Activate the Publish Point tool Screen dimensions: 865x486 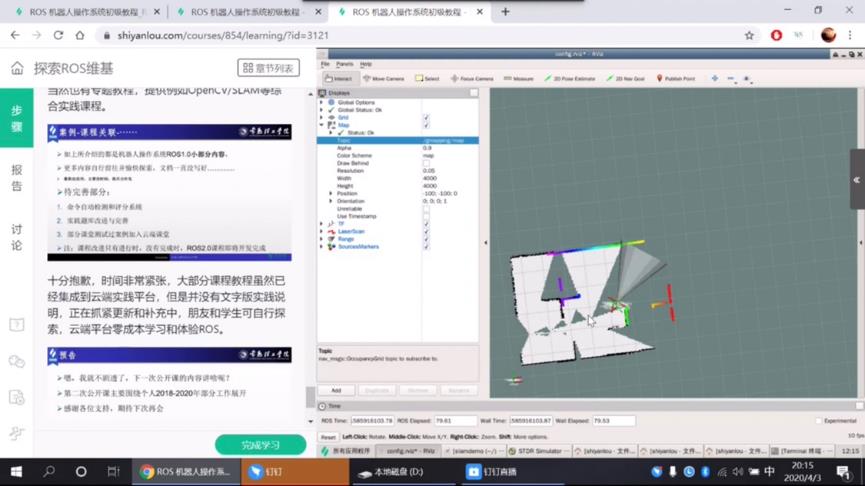(676, 78)
